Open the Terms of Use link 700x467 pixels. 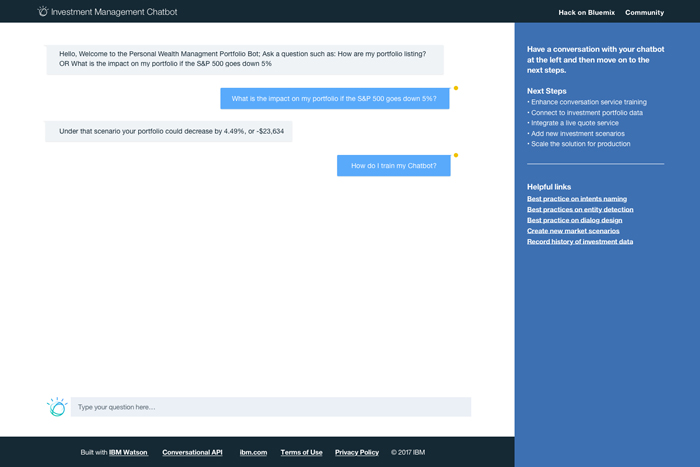coord(301,452)
